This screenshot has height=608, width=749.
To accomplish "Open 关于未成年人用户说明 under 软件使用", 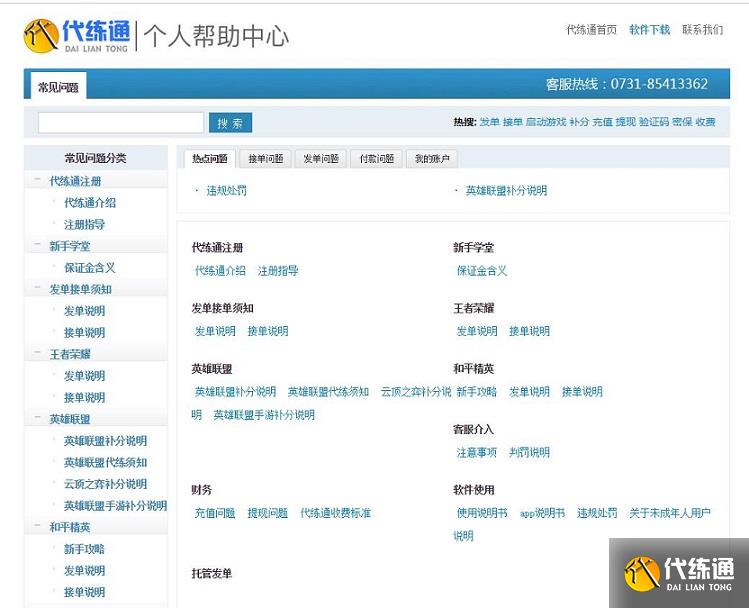I will click(670, 513).
